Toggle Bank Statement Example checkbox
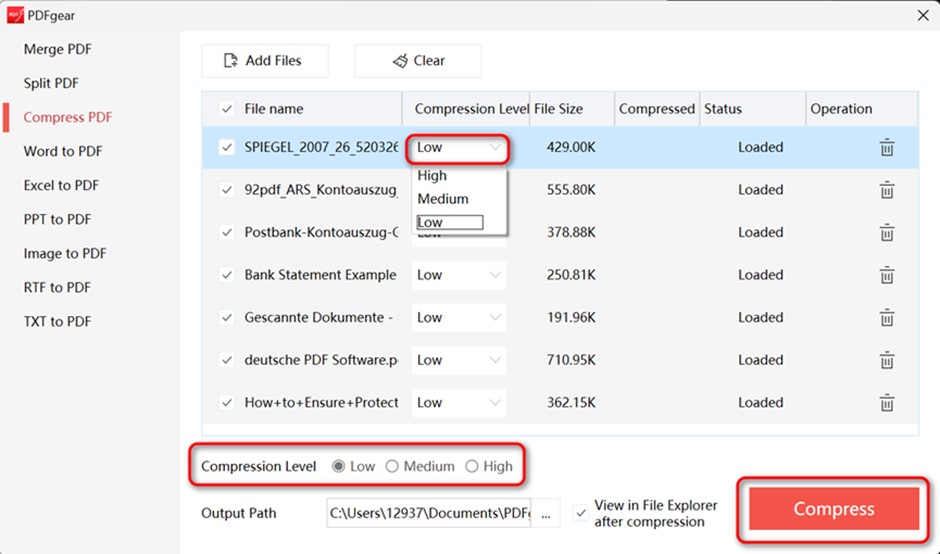This screenshot has width=940, height=554. (x=227, y=275)
